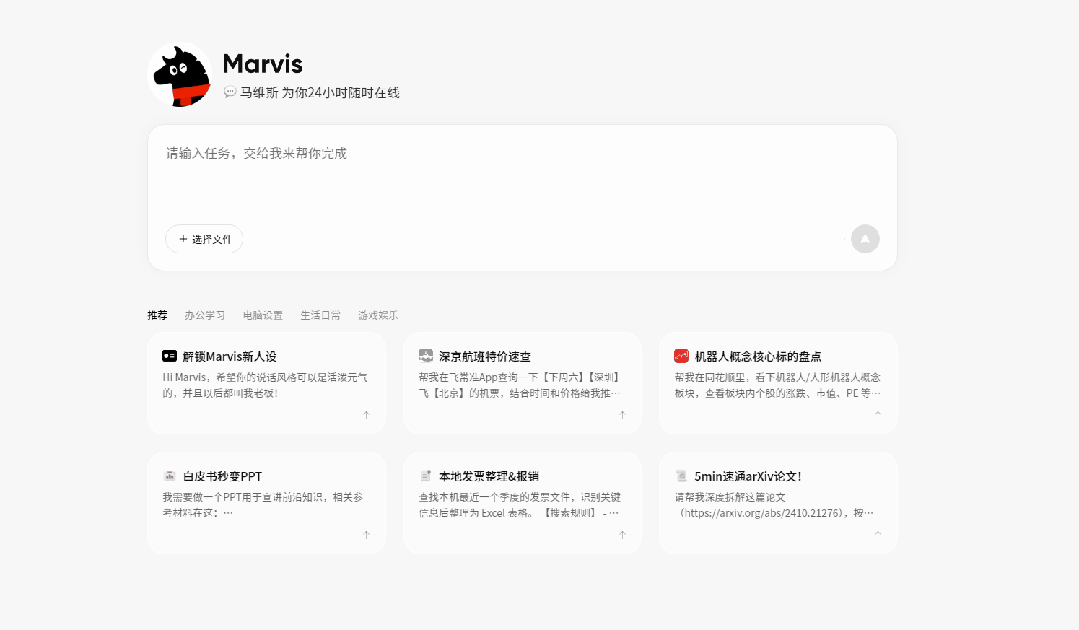Click the send arrow button in task box

coord(865,239)
